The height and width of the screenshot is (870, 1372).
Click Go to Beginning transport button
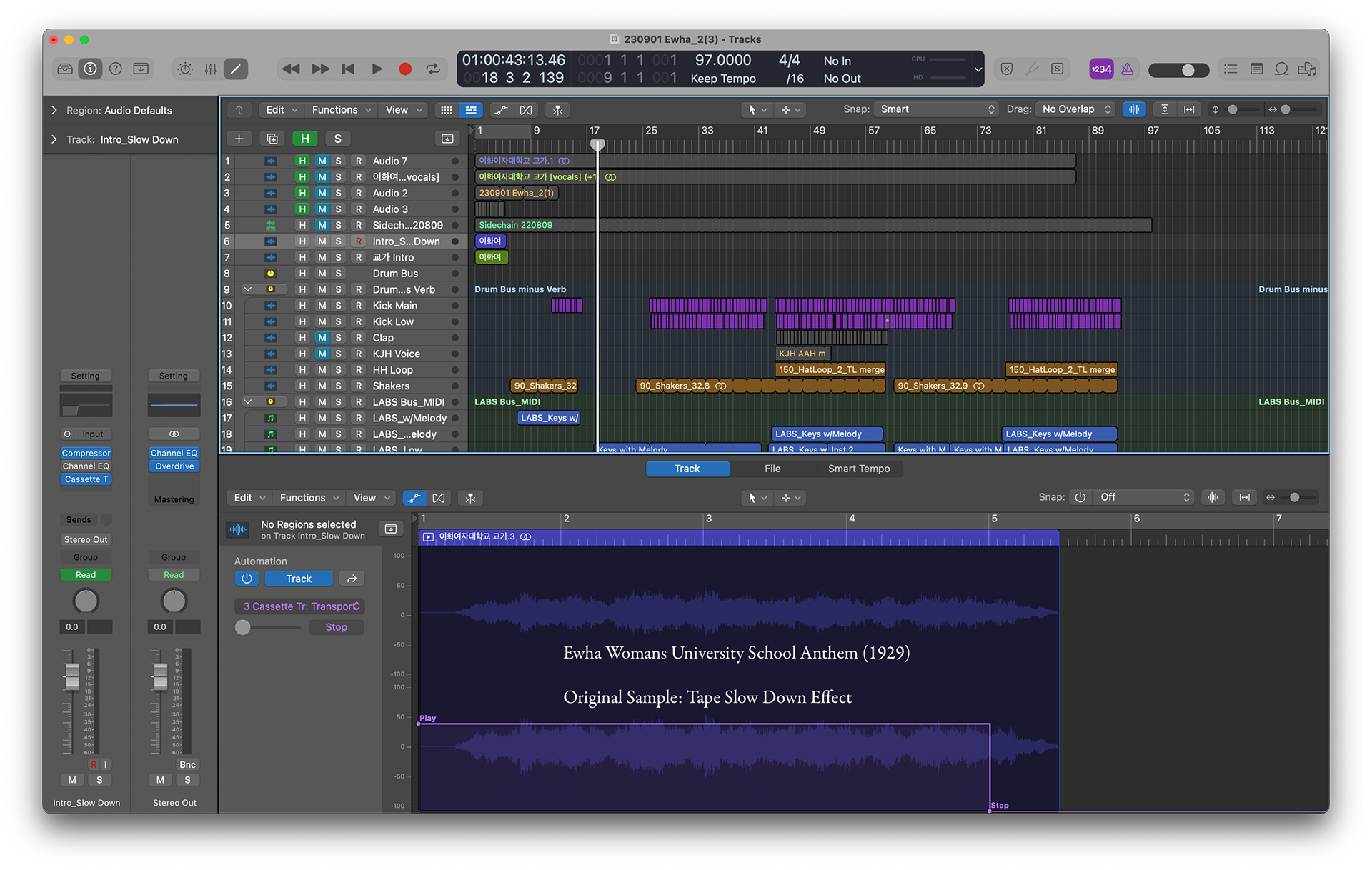[348, 69]
